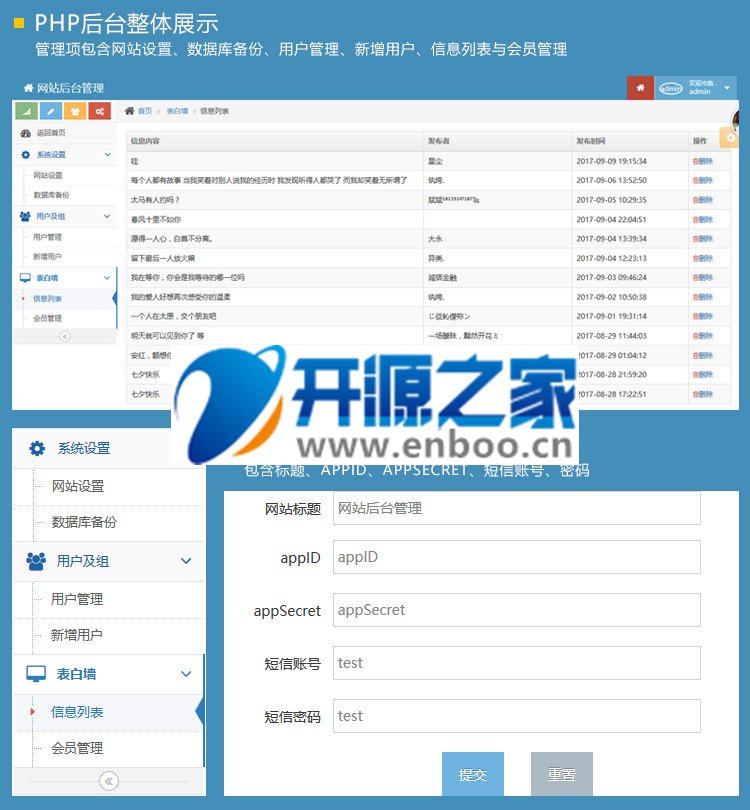Delete the row dated 2017-08-28 17:22:51
The width and height of the screenshot is (750, 810).
703,395
